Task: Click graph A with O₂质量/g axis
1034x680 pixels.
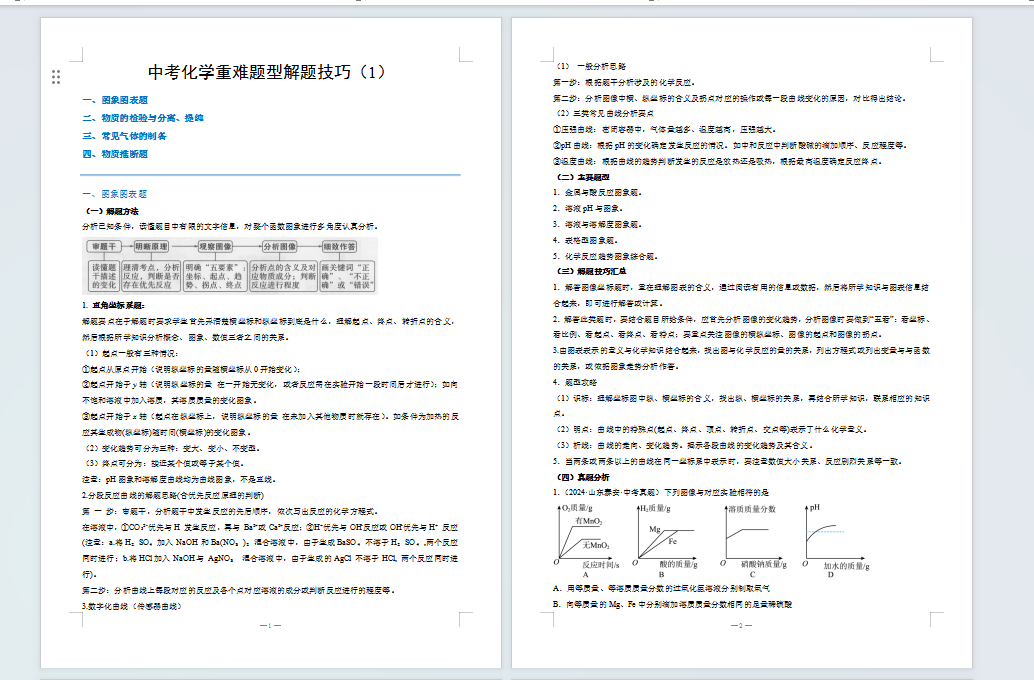Action: pyautogui.click(x=588, y=540)
